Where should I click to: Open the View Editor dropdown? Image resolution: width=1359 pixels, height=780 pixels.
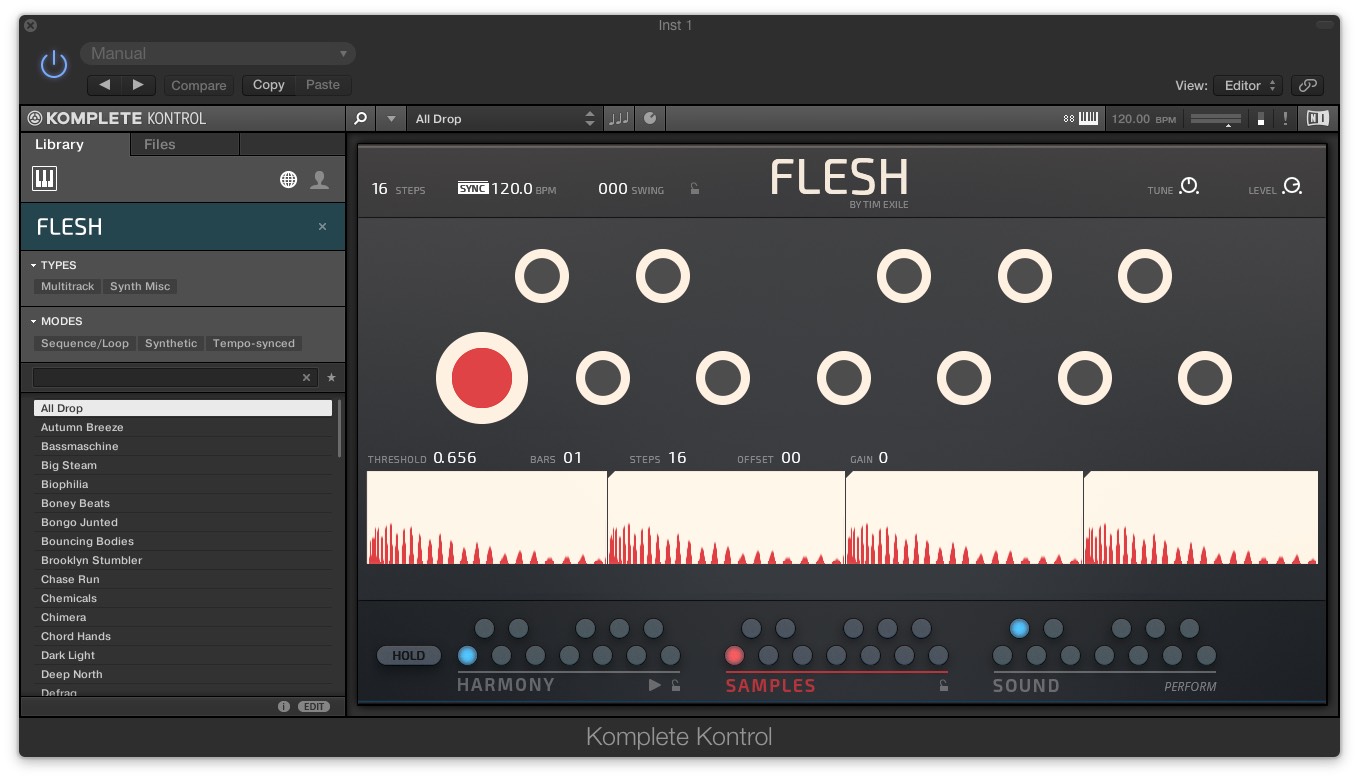[x=1247, y=85]
